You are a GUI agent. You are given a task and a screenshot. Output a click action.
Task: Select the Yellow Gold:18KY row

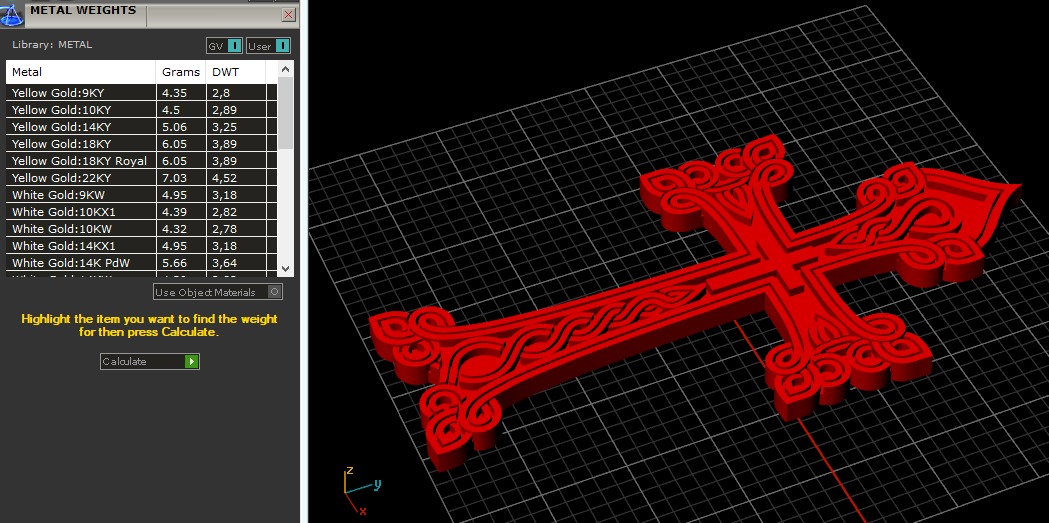coord(141,144)
